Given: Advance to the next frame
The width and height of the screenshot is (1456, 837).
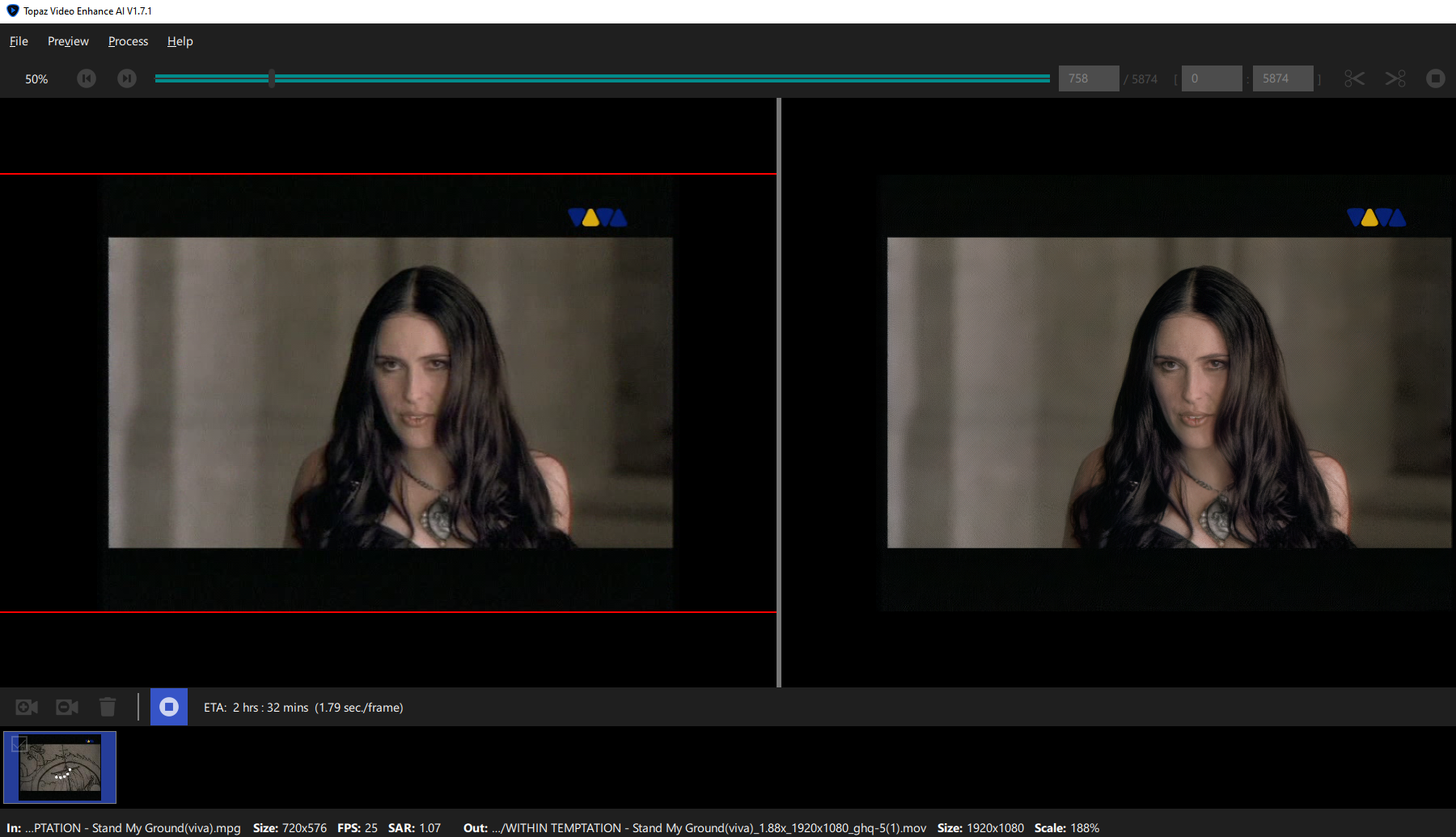Looking at the screenshot, I should [x=127, y=78].
